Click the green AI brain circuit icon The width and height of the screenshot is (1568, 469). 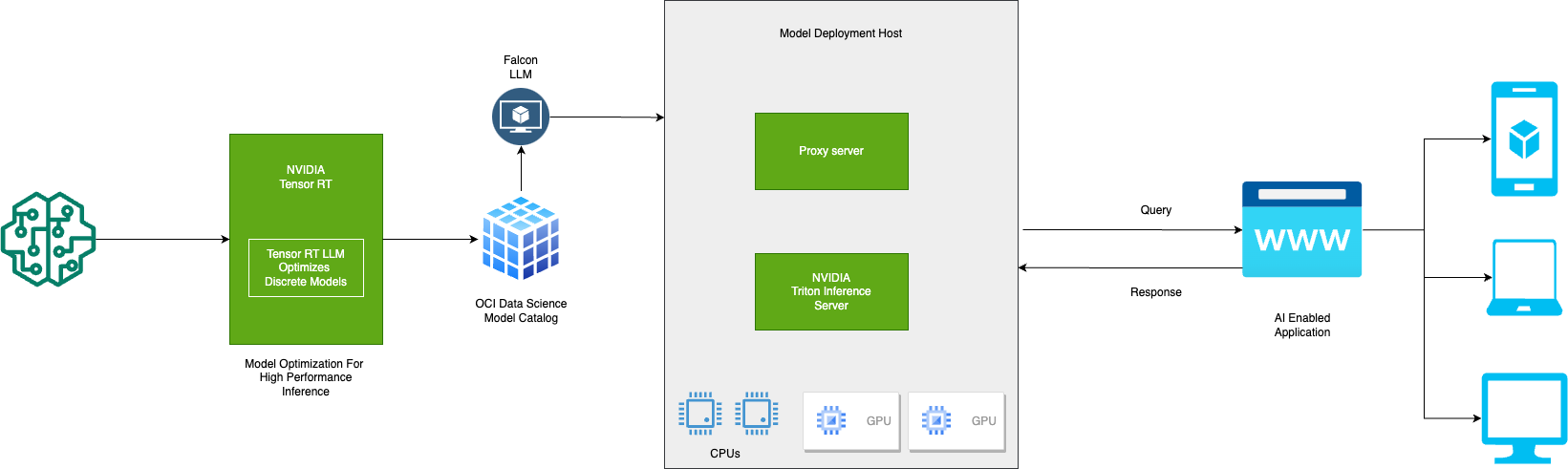pyautogui.click(x=49, y=239)
